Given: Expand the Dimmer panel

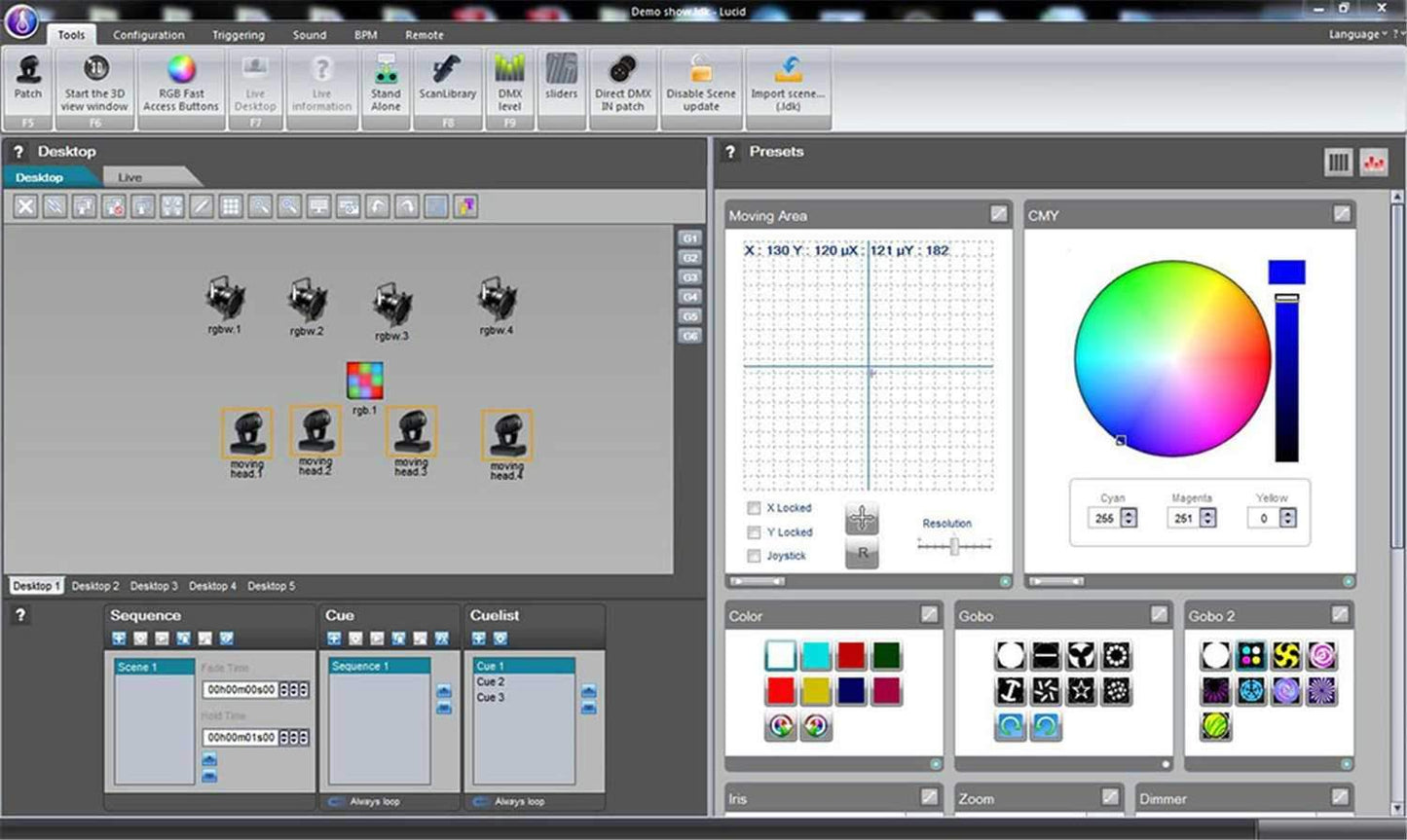Looking at the screenshot, I should 1342,796.
